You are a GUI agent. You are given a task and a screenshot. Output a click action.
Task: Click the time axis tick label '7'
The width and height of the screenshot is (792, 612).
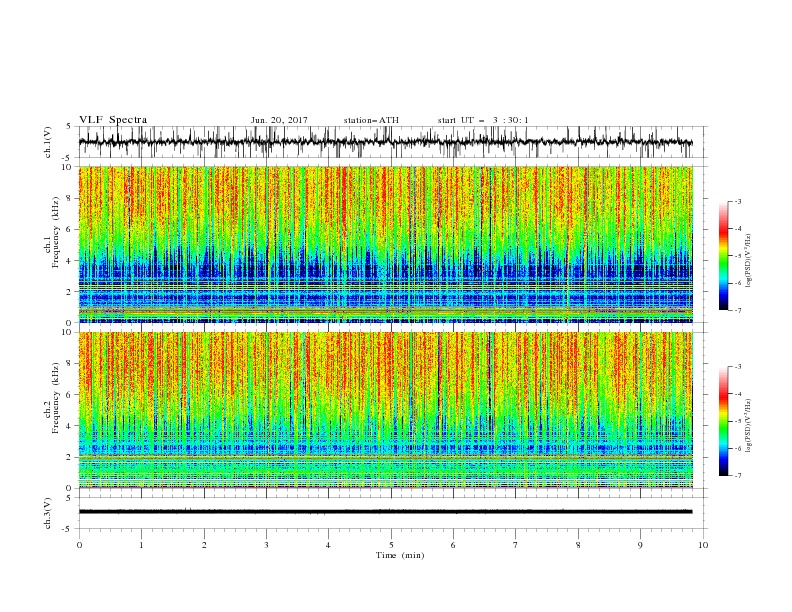point(516,545)
